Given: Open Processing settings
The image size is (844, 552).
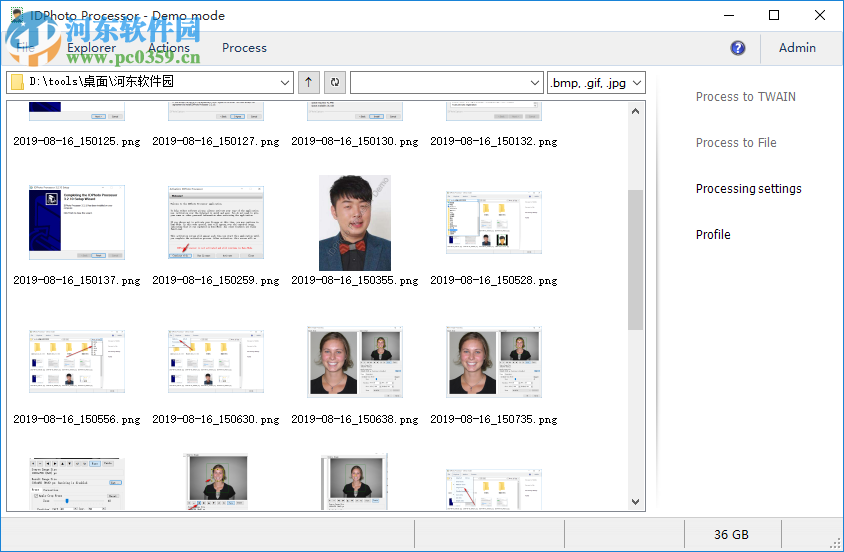Looking at the screenshot, I should [x=748, y=189].
